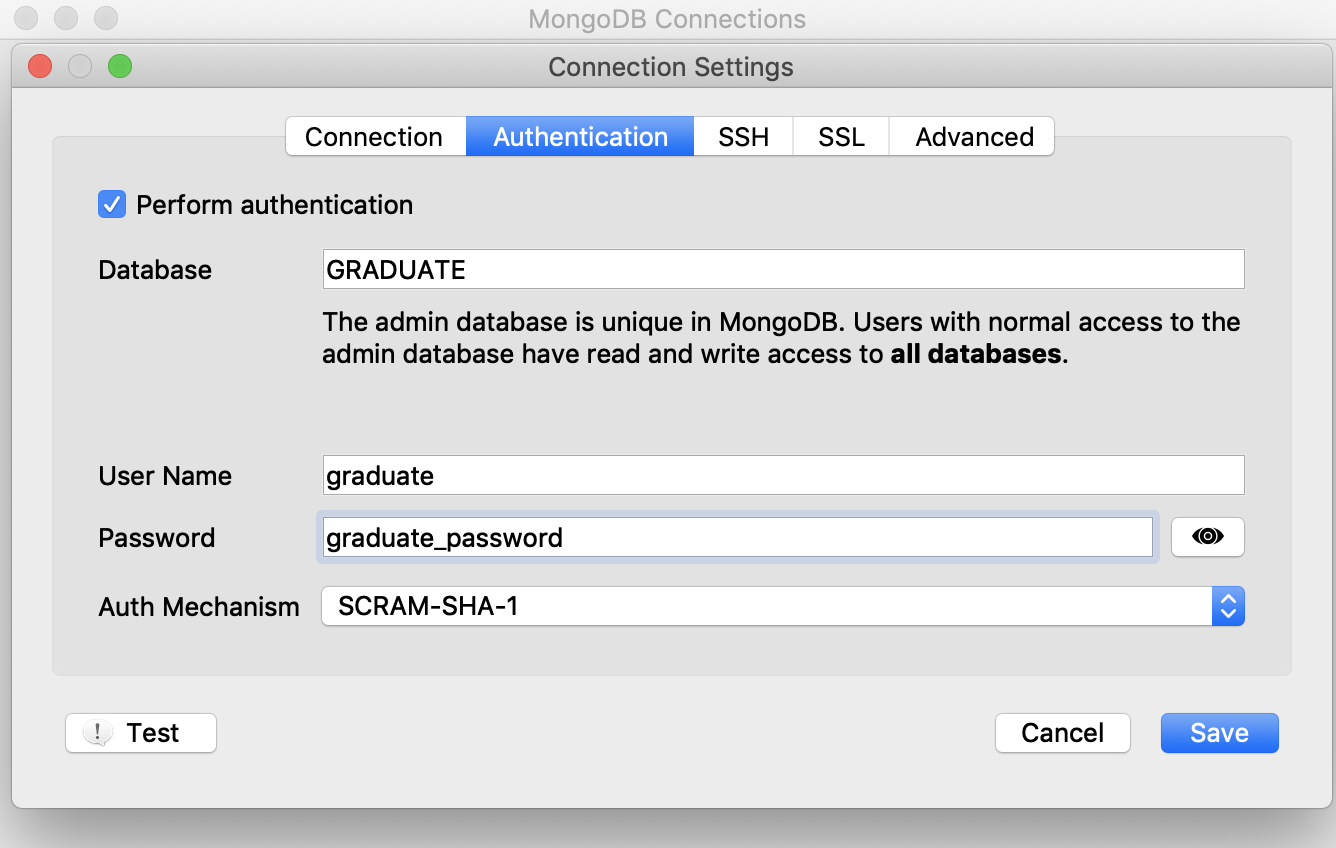
Task: Click the Connection Settings window title
Action: (x=671, y=67)
